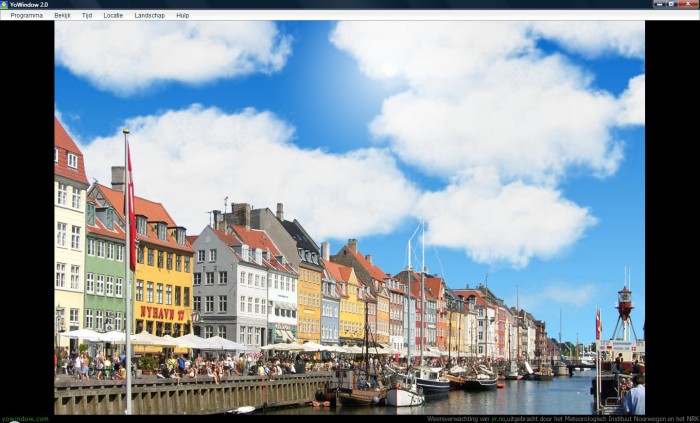The height and width of the screenshot is (423, 700).
Task: Follow the yr.no link in the forecast credit
Action: point(498,419)
